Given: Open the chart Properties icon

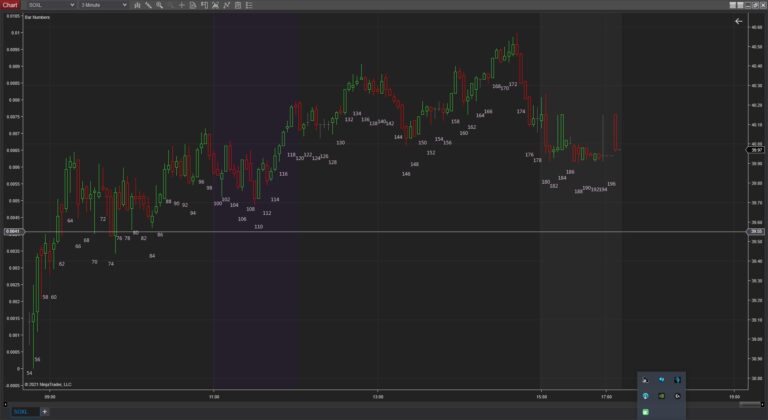Looking at the screenshot, I should click(x=238, y=5).
